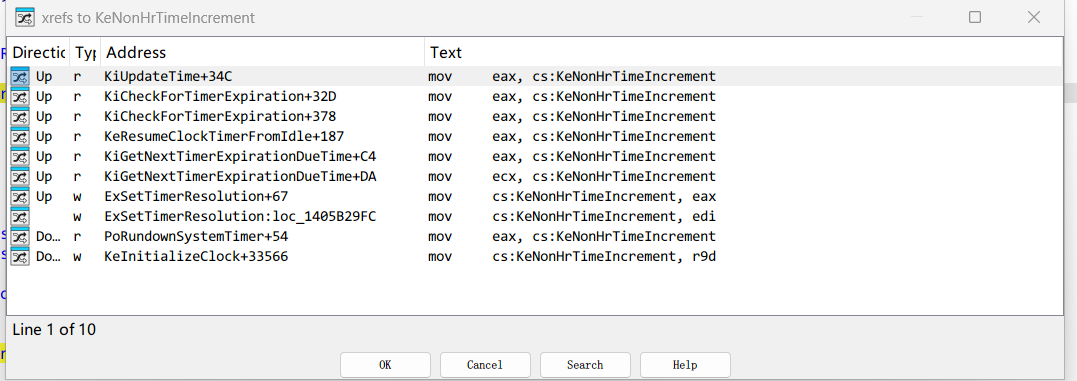Sort by the Direction column header
The height and width of the screenshot is (381, 1077).
click(x=38, y=52)
